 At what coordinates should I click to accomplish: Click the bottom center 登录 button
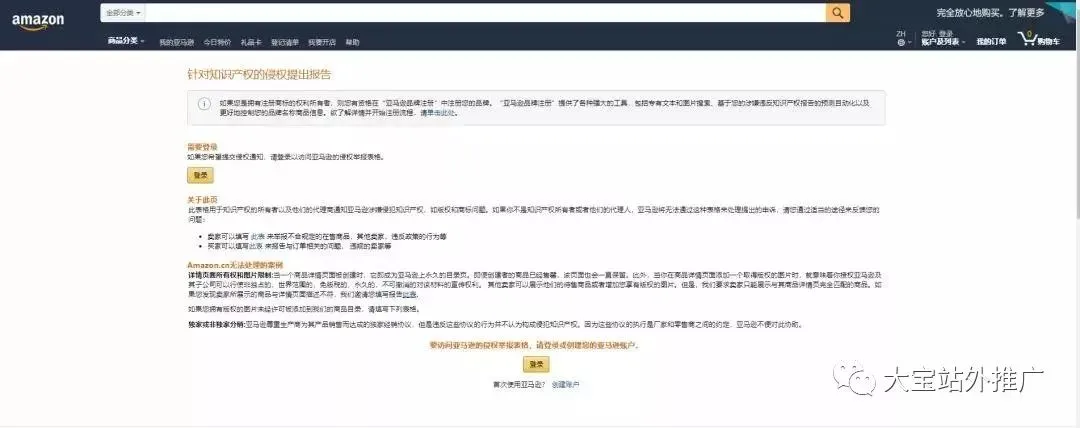(536, 365)
